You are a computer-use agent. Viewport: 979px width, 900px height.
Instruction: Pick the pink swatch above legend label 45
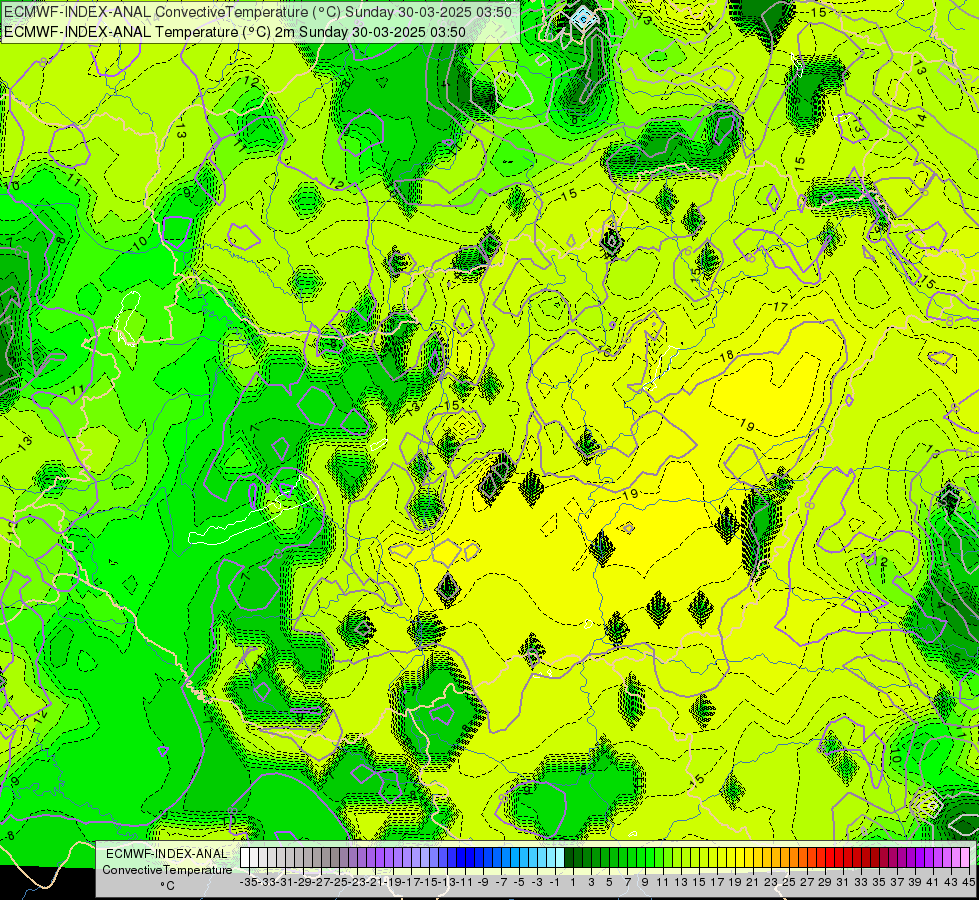(x=965, y=857)
